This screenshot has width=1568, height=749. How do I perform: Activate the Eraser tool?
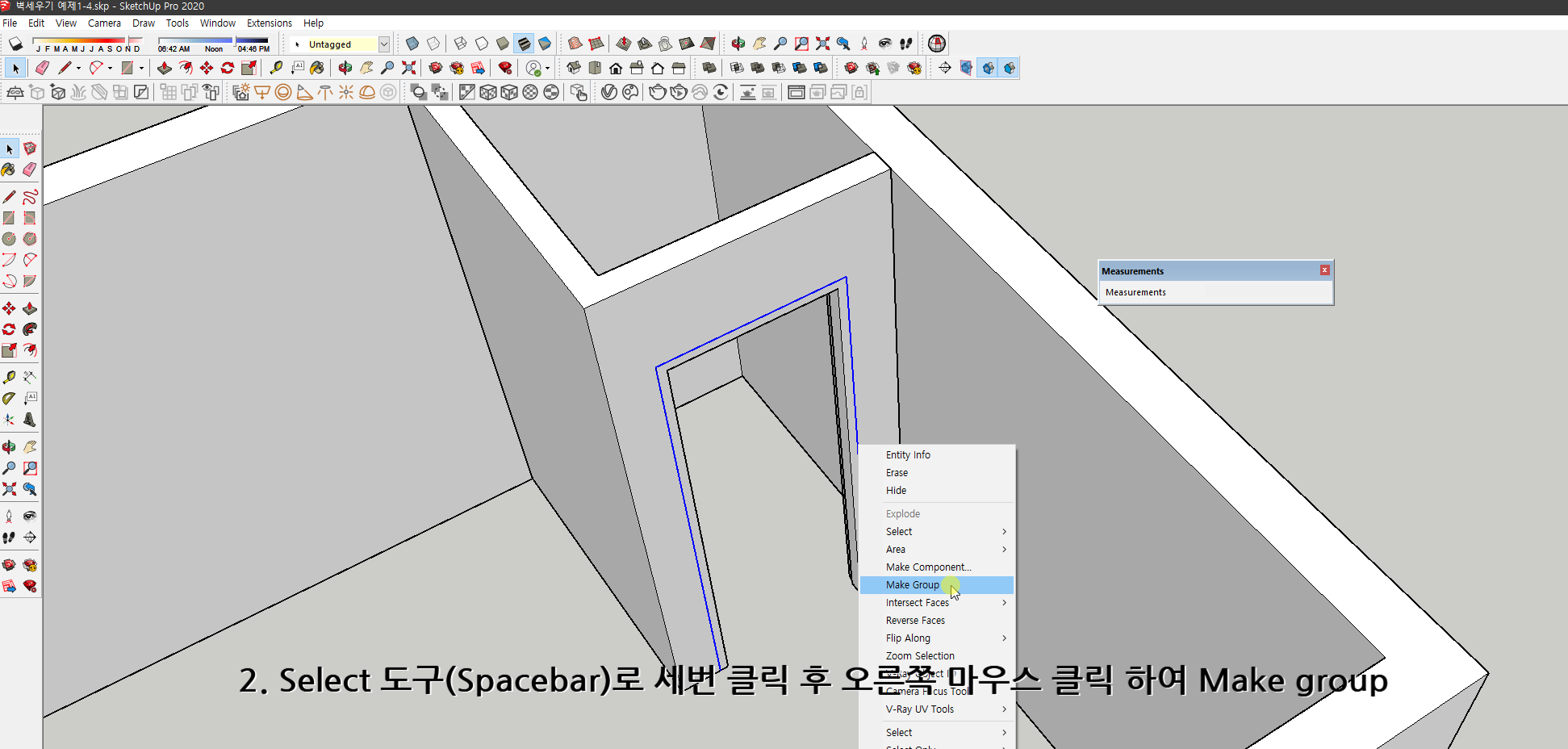pos(42,68)
